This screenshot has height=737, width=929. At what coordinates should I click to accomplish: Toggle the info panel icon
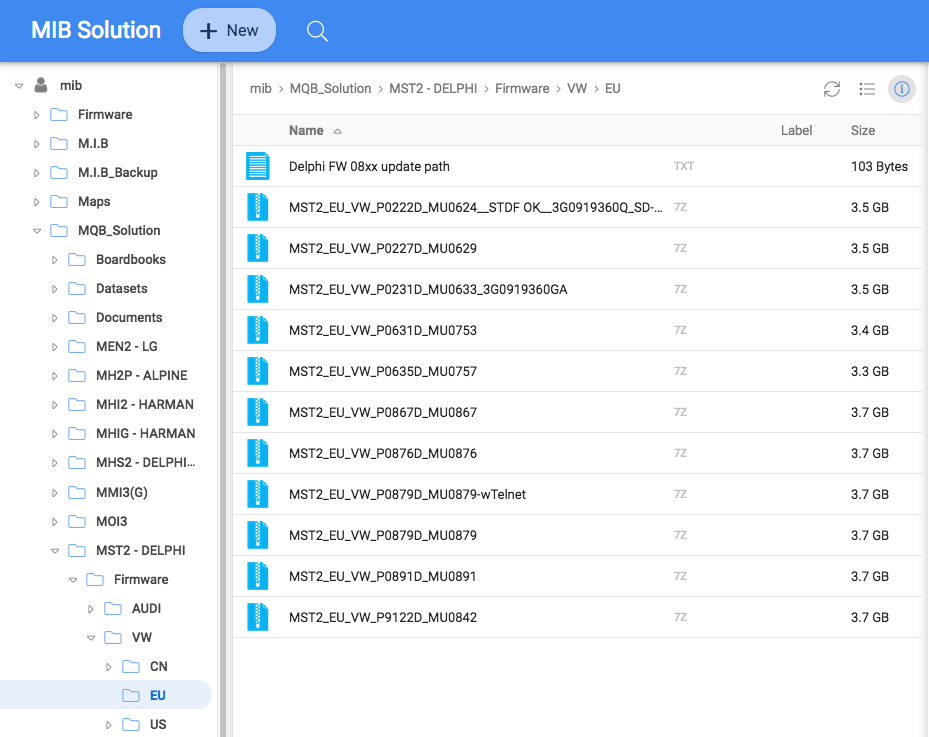tap(902, 89)
